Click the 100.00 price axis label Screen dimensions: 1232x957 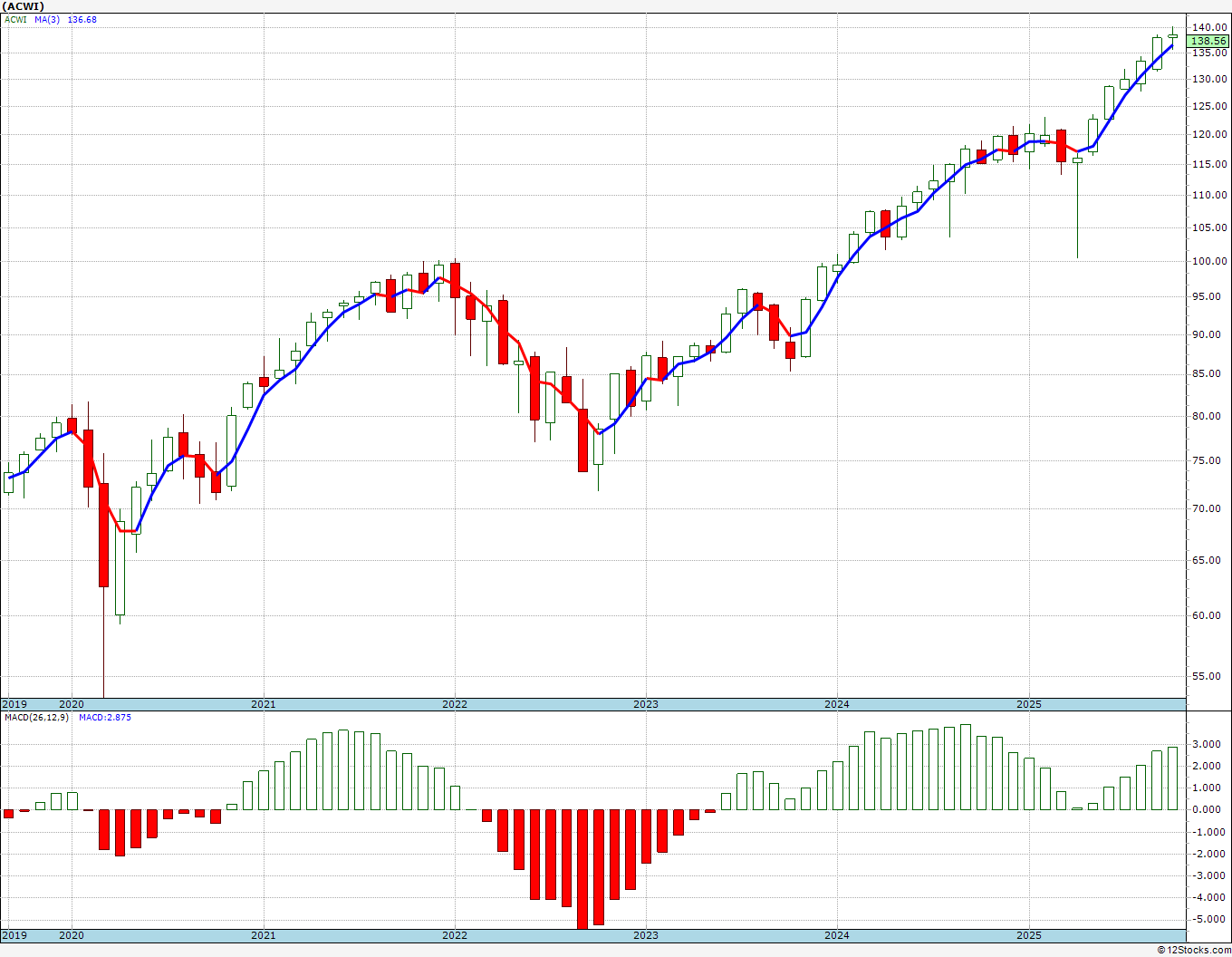[1209, 262]
